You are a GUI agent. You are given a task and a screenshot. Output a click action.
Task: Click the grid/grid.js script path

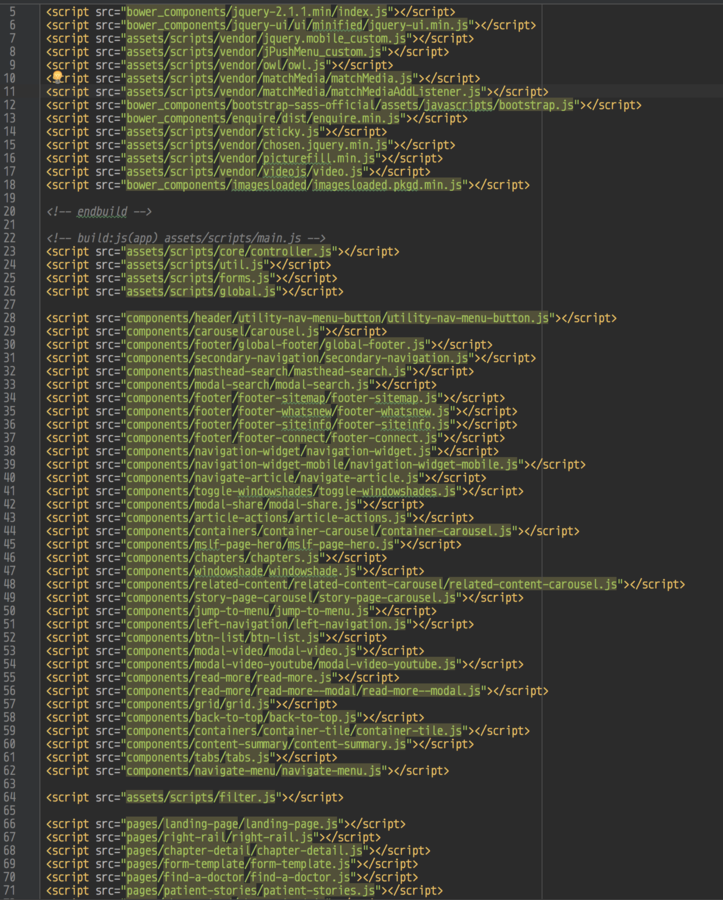tap(198, 704)
